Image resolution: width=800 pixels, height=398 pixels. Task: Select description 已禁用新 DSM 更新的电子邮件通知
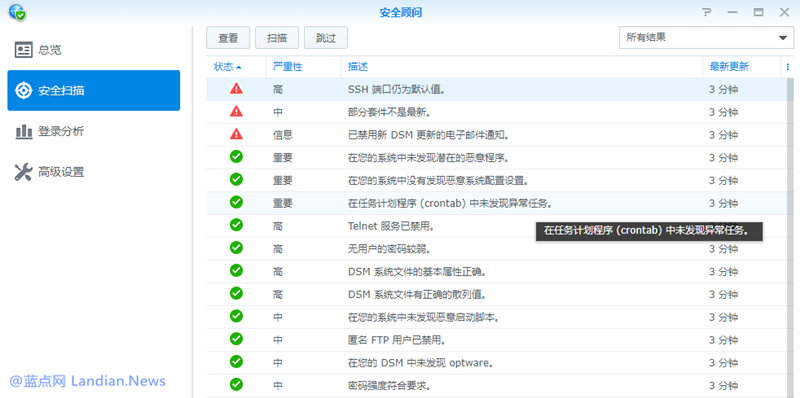429,135
